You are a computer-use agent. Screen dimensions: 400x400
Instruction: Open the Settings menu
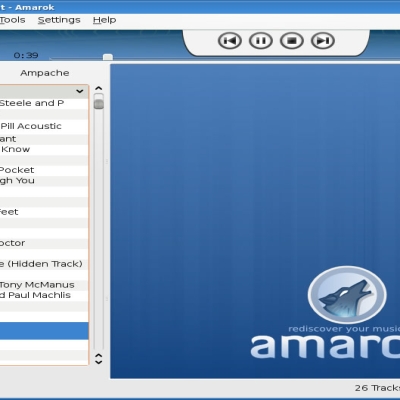pos(59,20)
